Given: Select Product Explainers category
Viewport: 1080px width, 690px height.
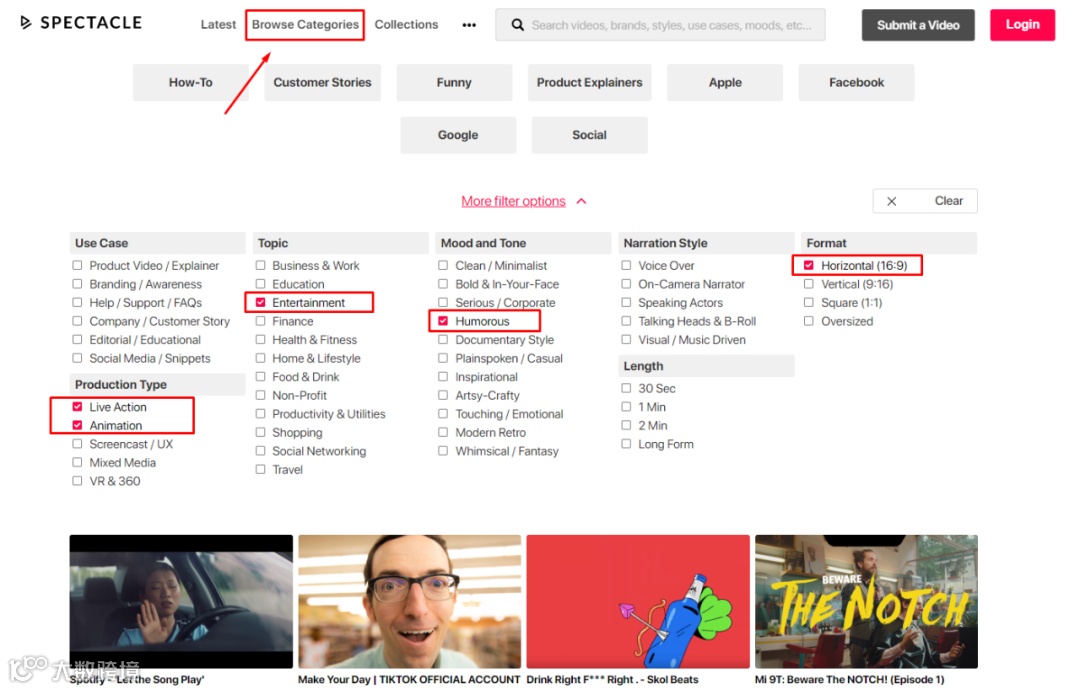Looking at the screenshot, I should 589,83.
